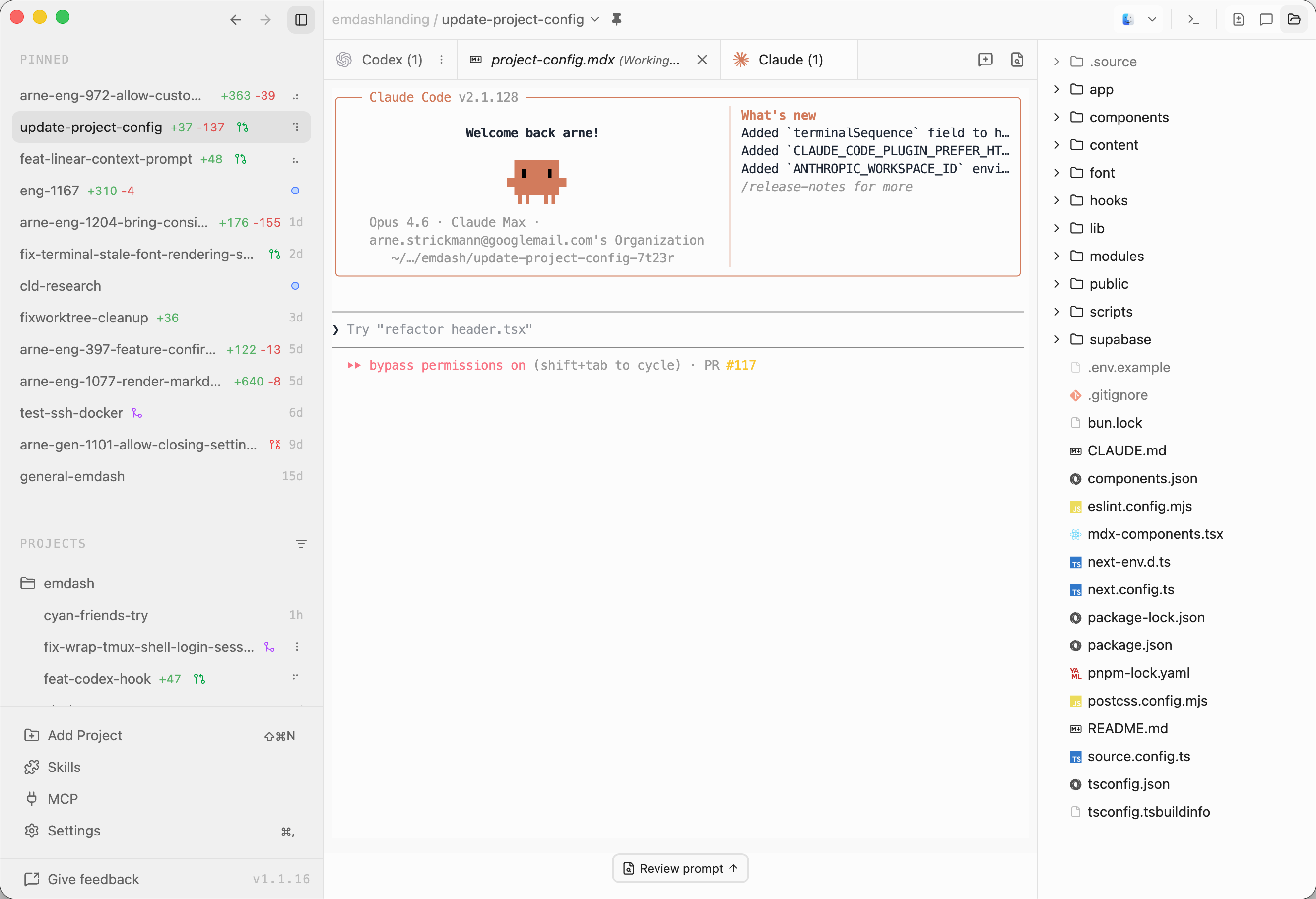Click PR icon on fix-terminal-stale-font-rendering
Screen dimensions: 1316x899
(274, 254)
